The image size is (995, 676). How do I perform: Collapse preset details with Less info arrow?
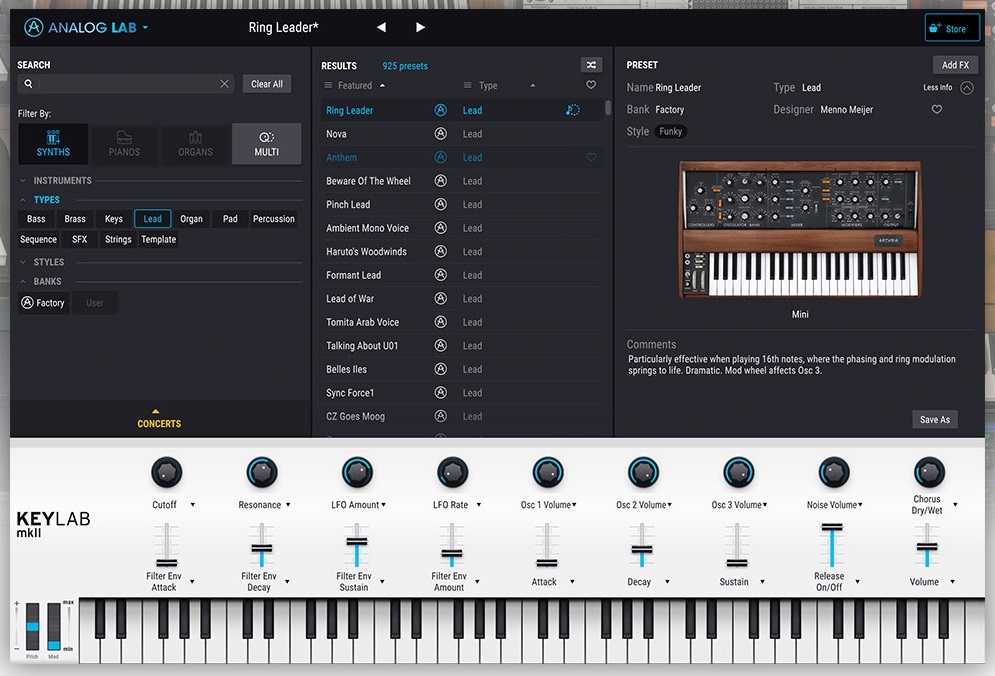966,88
